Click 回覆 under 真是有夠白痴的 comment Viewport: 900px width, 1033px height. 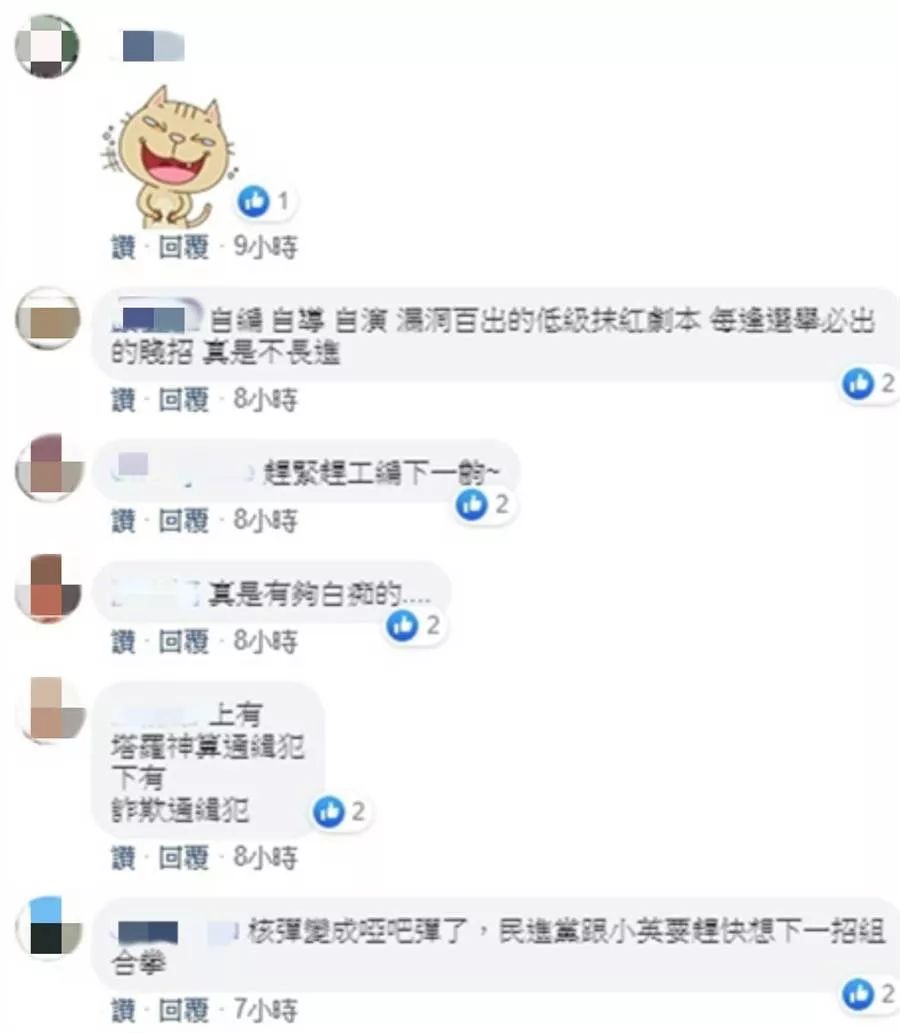point(184,641)
